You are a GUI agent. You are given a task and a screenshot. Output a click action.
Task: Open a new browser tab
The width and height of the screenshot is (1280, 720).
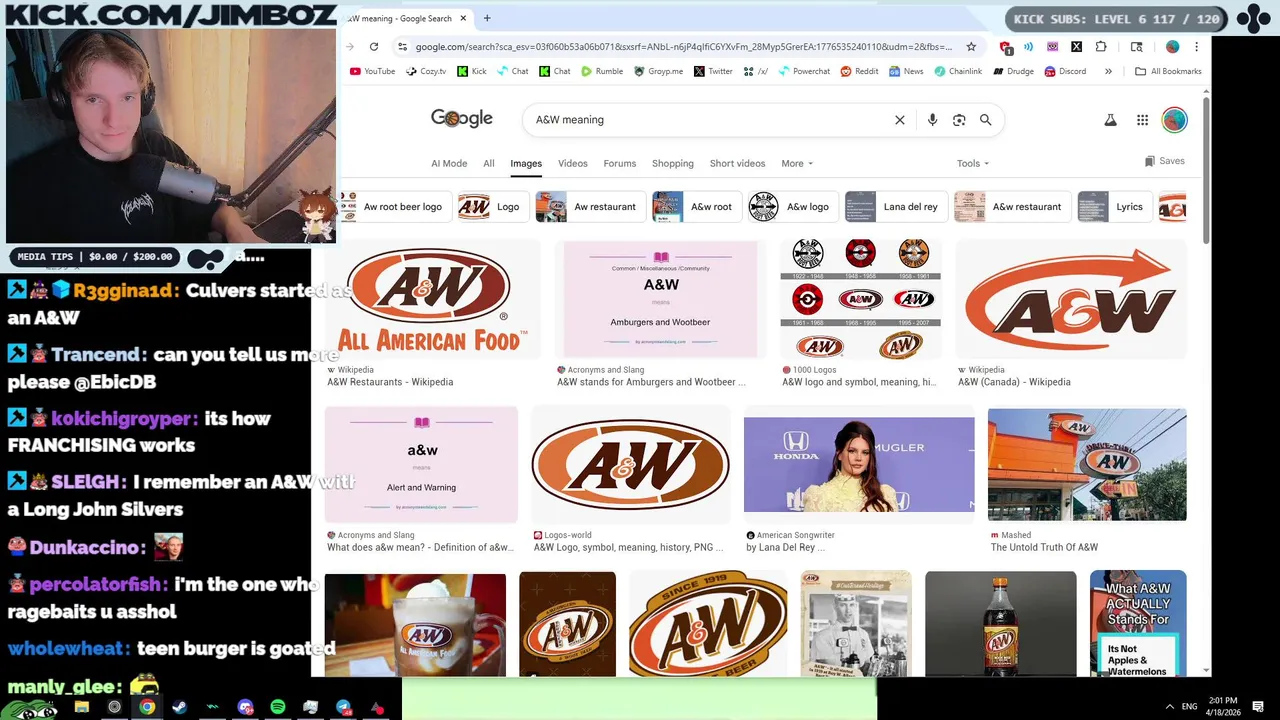coord(487,18)
